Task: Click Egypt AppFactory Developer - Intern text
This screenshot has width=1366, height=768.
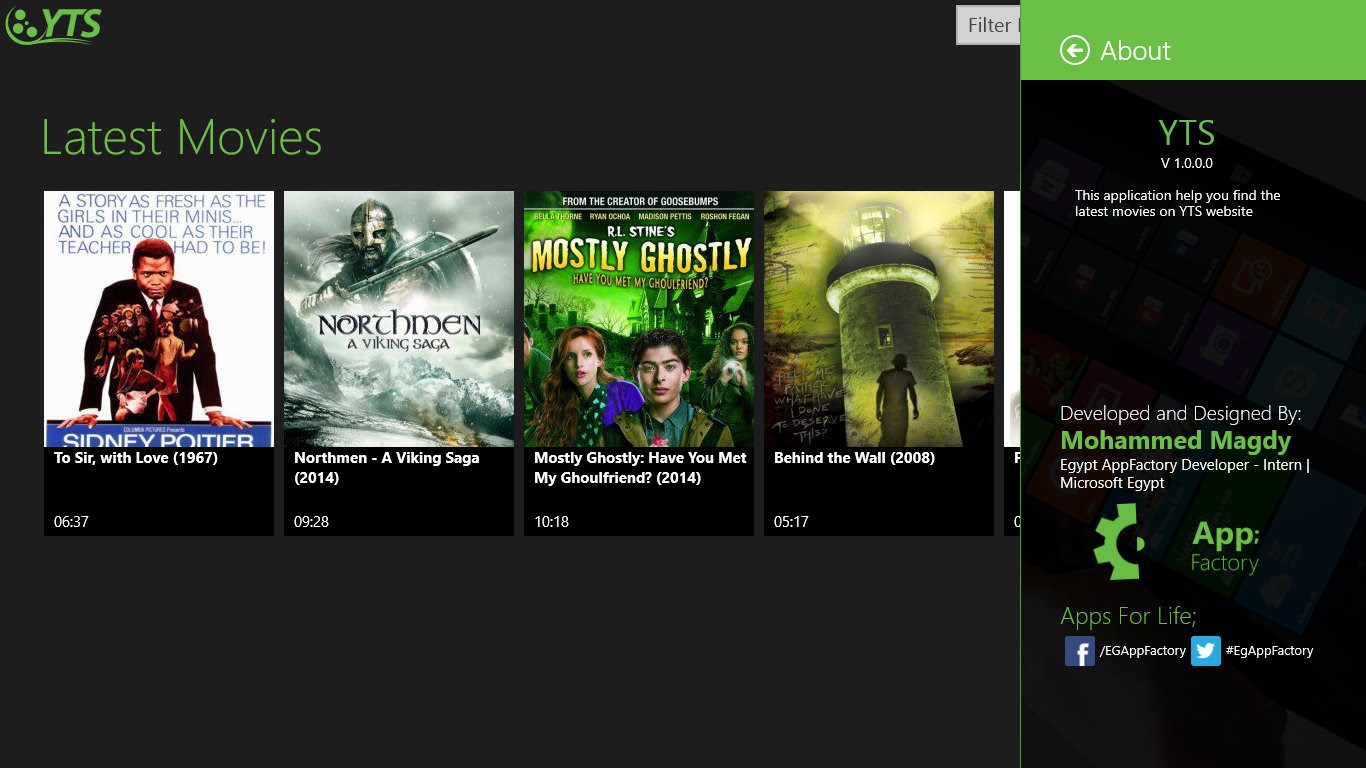Action: [1185, 473]
